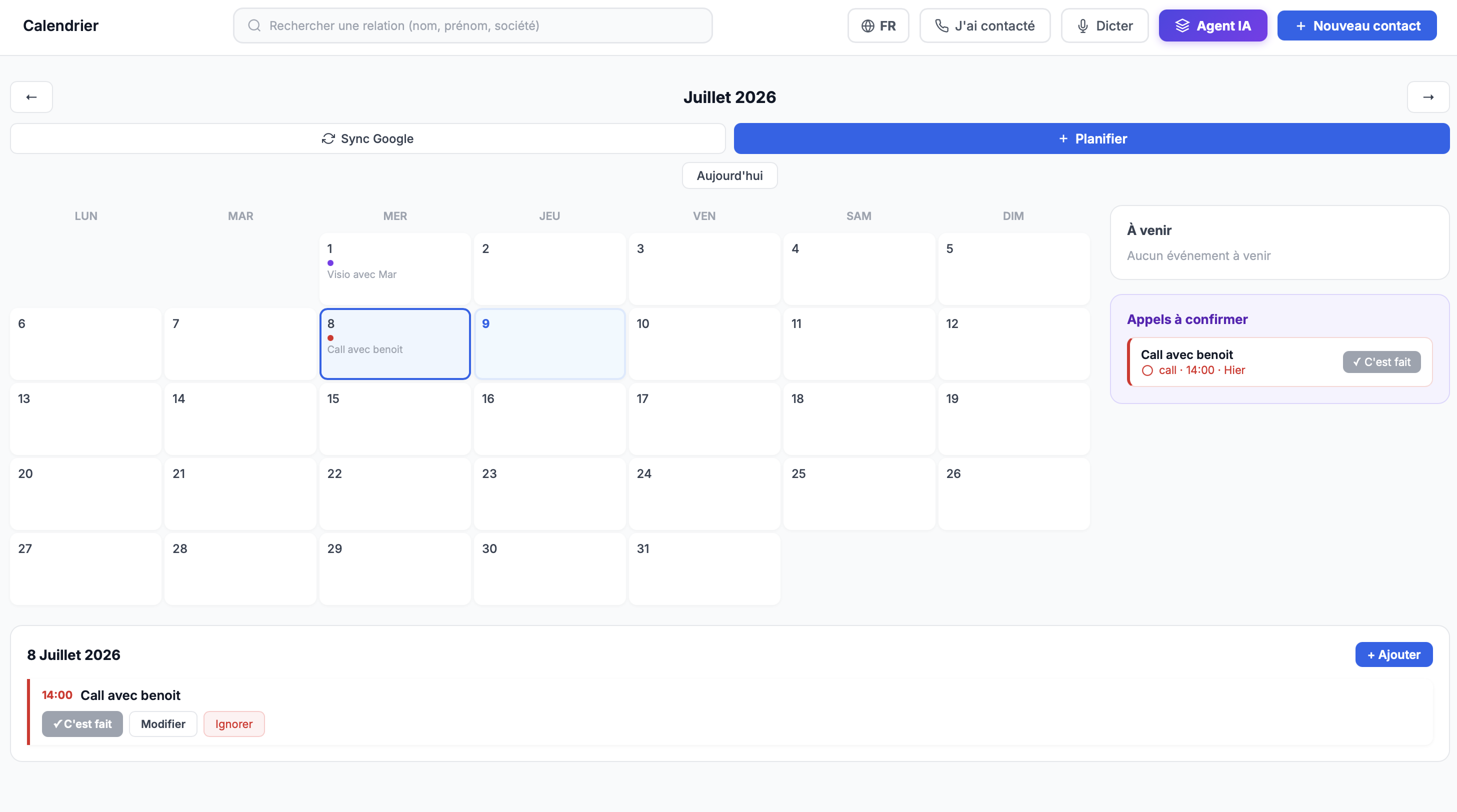The image size is (1457, 812).
Task: Click the J'ai contacté button
Action: [x=984, y=26]
